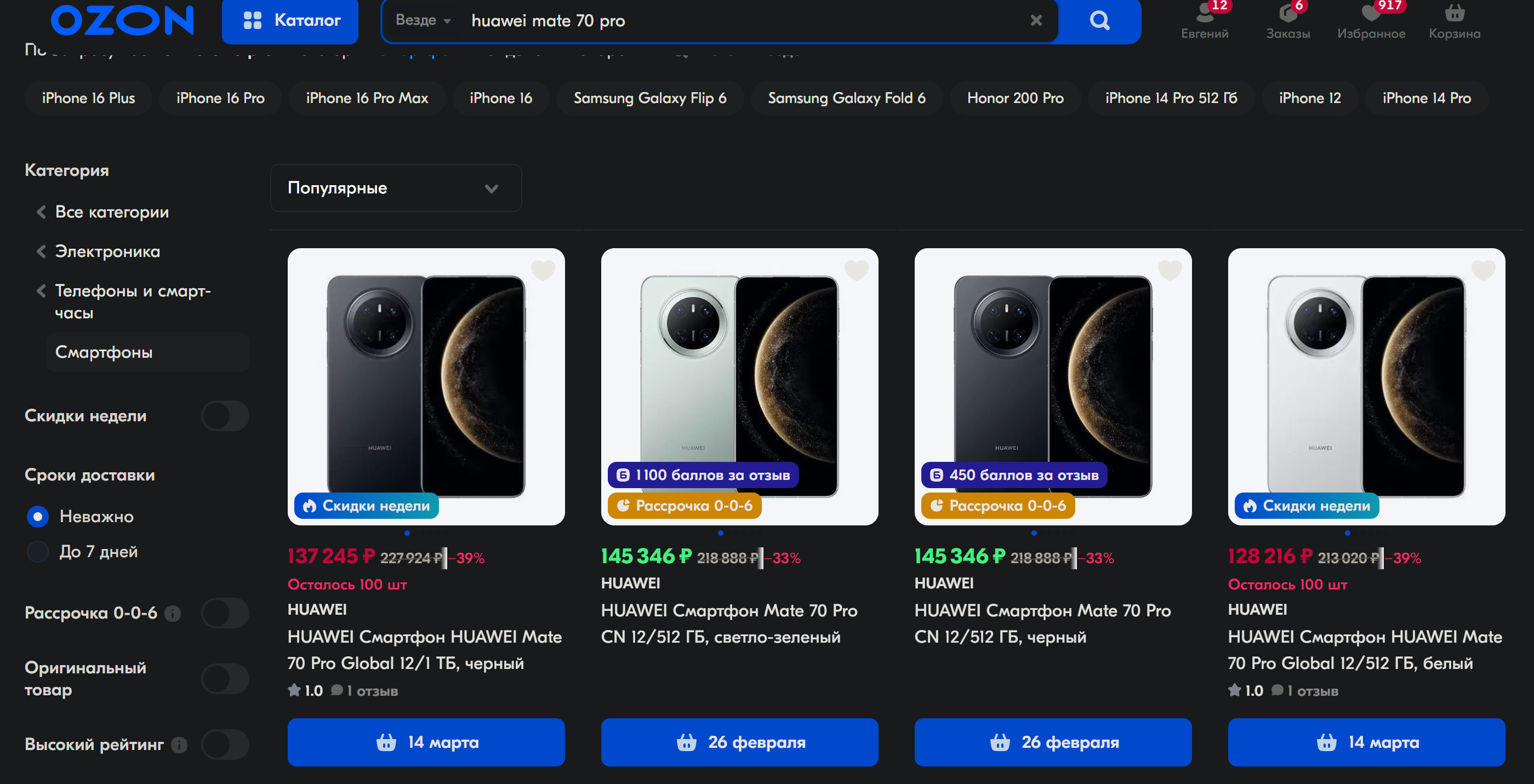Expand the Везде search scope dropdown
The image size is (1534, 784).
423,21
